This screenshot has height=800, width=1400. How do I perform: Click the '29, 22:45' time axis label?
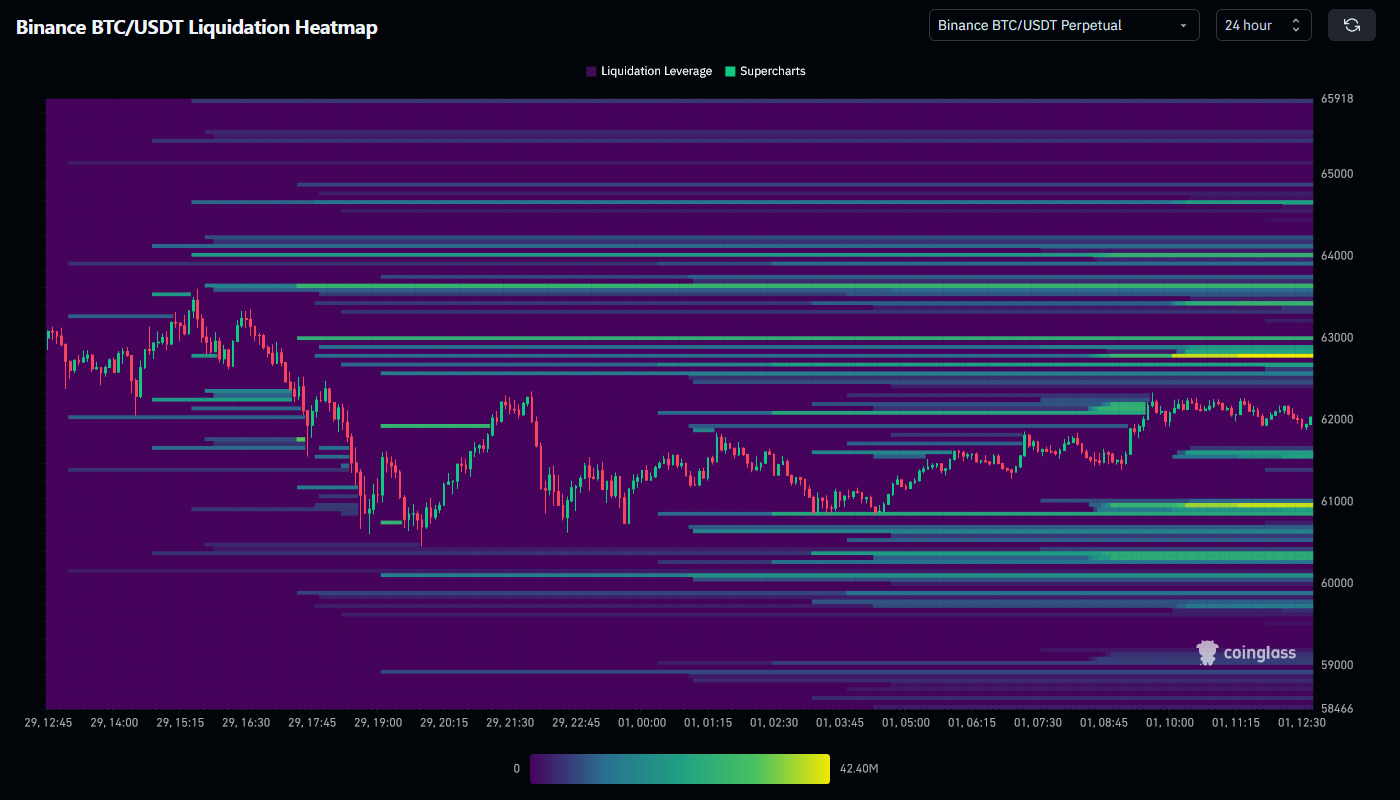[x=576, y=722]
